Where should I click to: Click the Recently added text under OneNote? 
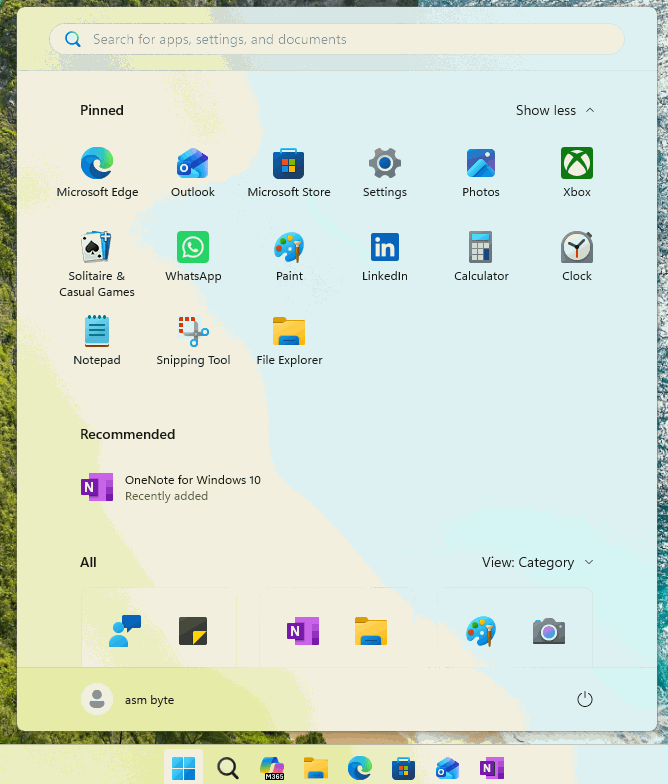tap(166, 496)
